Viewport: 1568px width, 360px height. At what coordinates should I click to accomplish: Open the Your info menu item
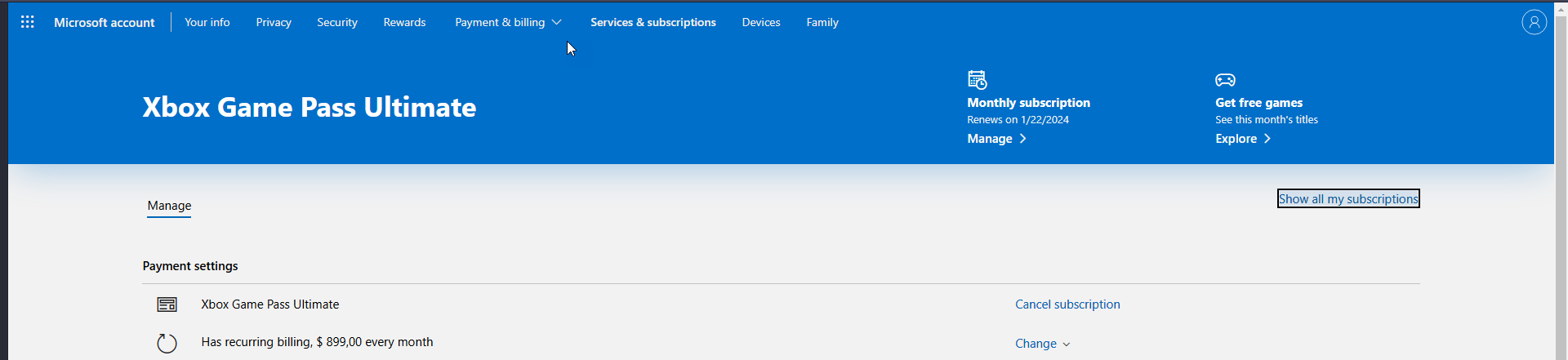(207, 22)
